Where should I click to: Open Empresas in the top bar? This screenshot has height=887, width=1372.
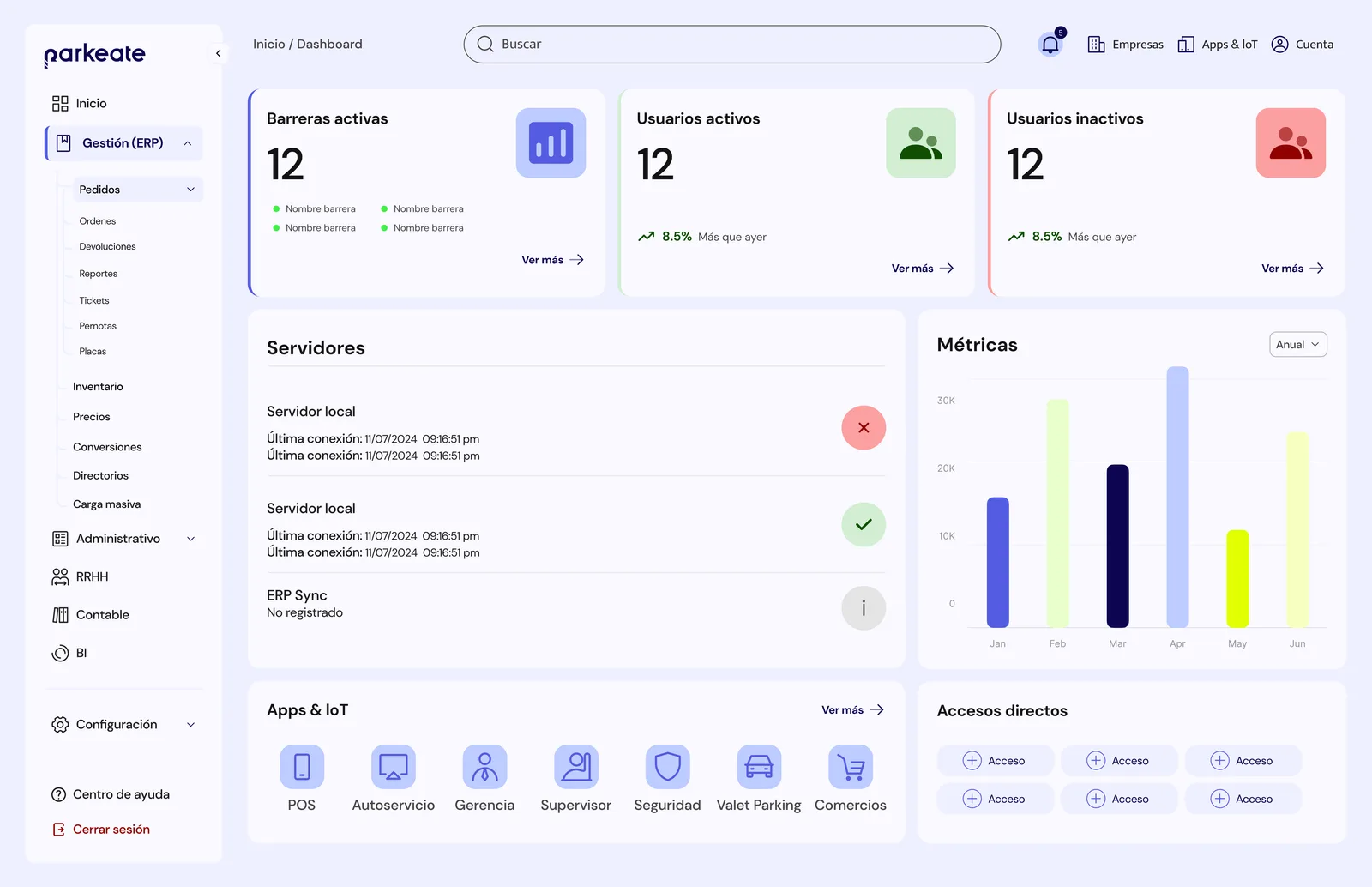pos(1125,45)
